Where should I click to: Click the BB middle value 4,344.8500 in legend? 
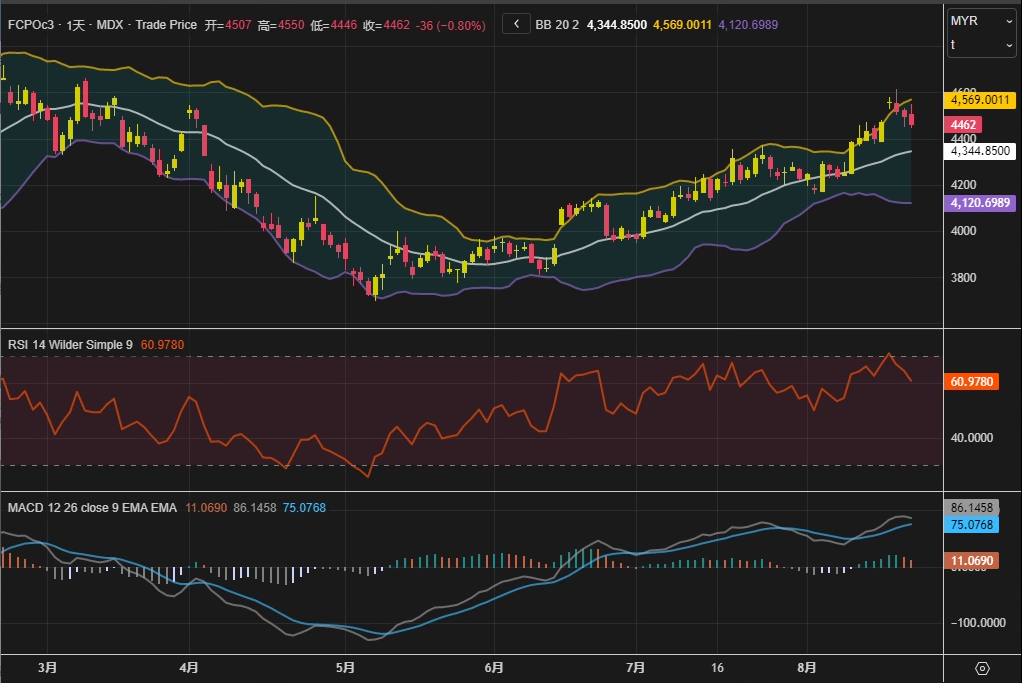pyautogui.click(x=617, y=25)
